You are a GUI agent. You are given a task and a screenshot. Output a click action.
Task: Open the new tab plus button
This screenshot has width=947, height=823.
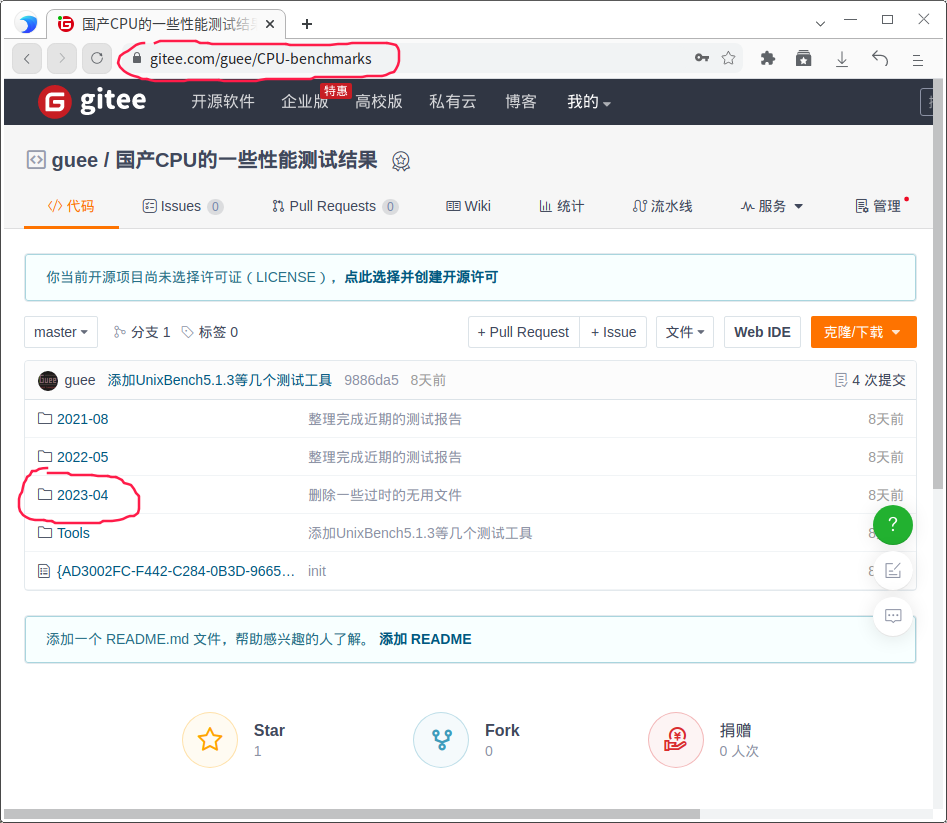(307, 24)
